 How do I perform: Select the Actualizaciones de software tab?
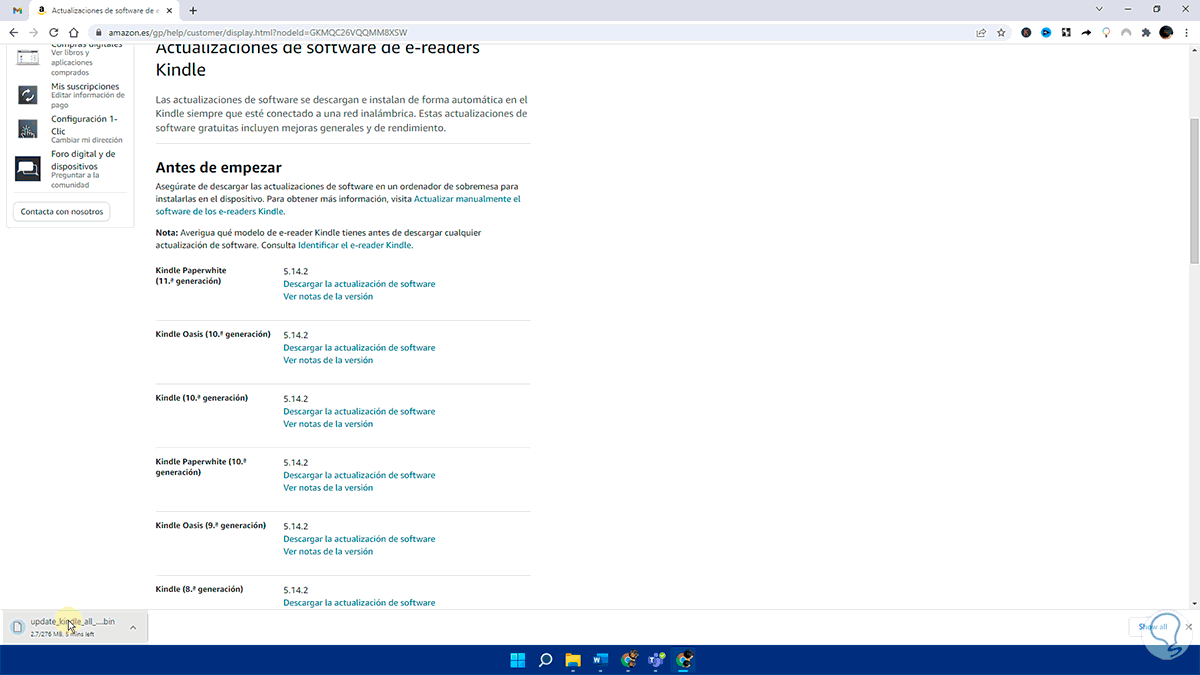tap(104, 10)
